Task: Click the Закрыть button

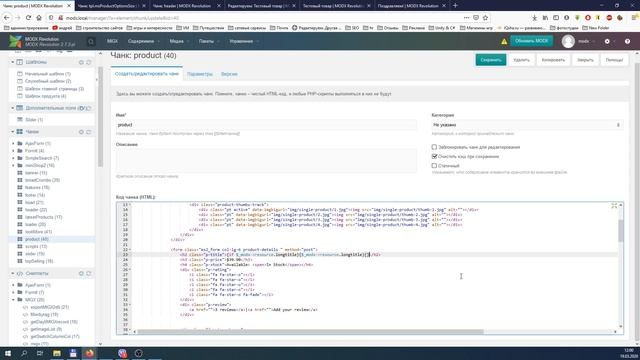Action: coord(585,60)
